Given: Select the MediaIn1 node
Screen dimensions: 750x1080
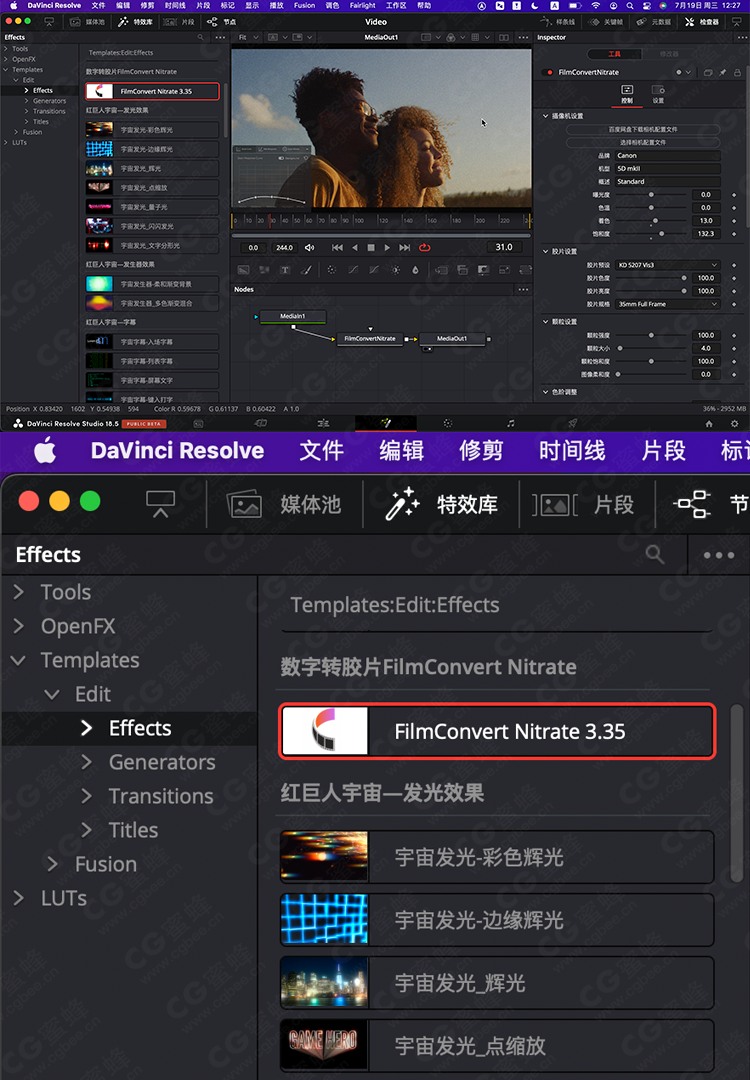Looking at the screenshot, I should (x=293, y=316).
